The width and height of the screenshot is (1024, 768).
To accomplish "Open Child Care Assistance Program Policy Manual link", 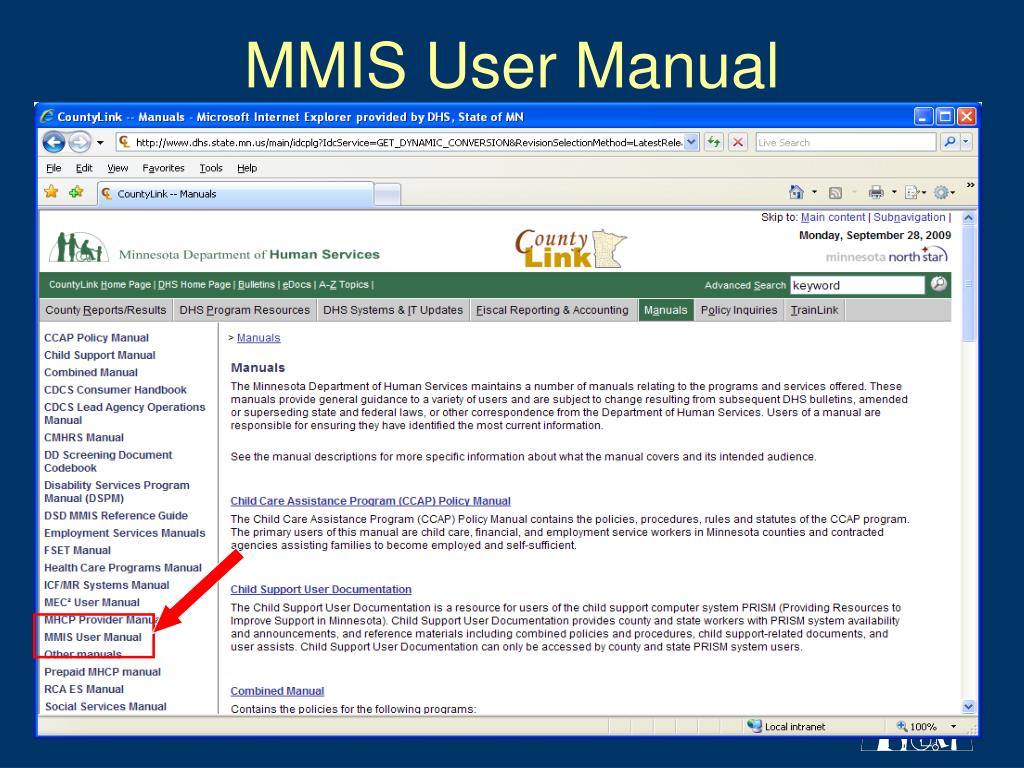I will point(370,501).
